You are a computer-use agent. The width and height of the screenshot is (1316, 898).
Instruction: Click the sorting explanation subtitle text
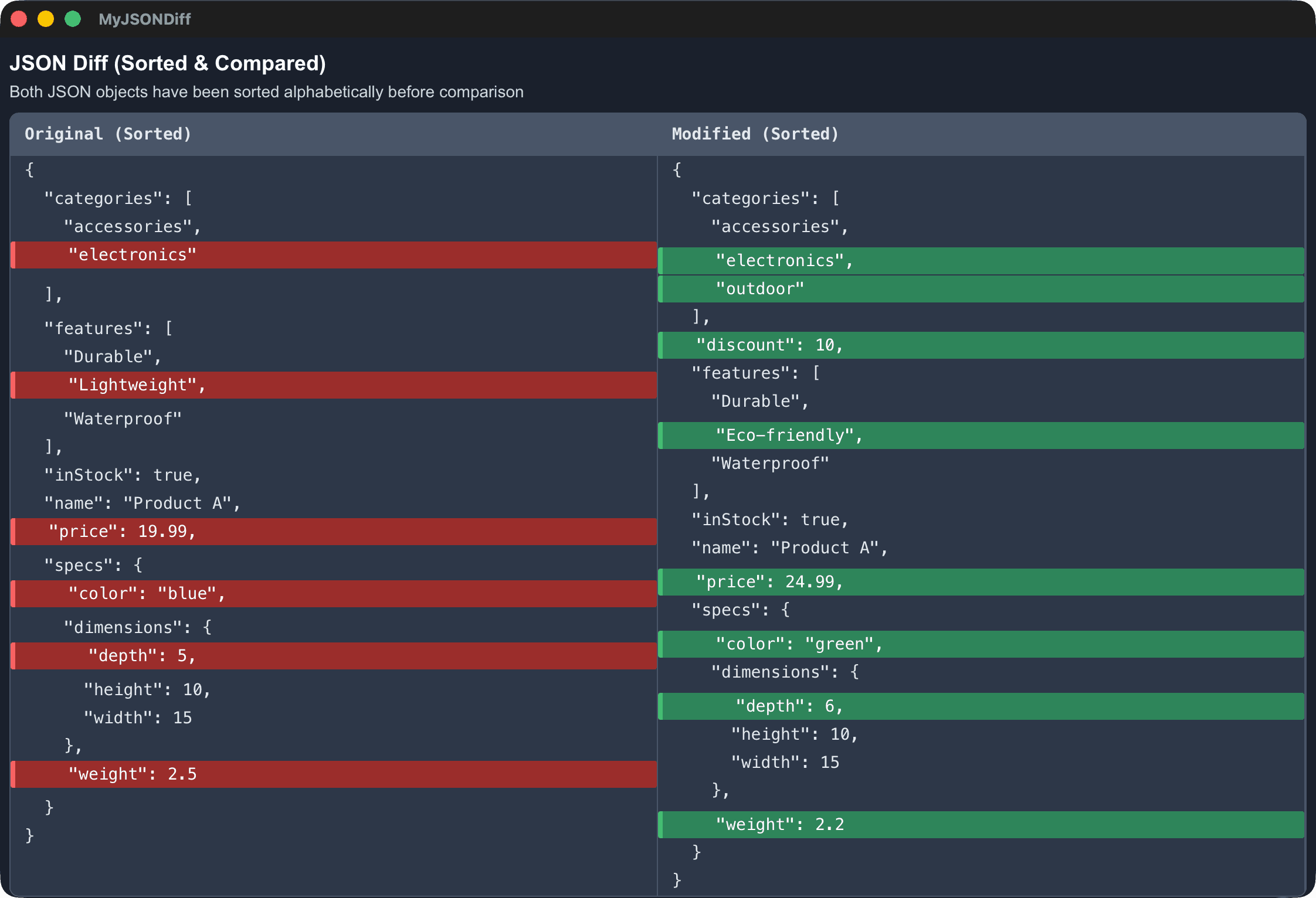(x=267, y=91)
